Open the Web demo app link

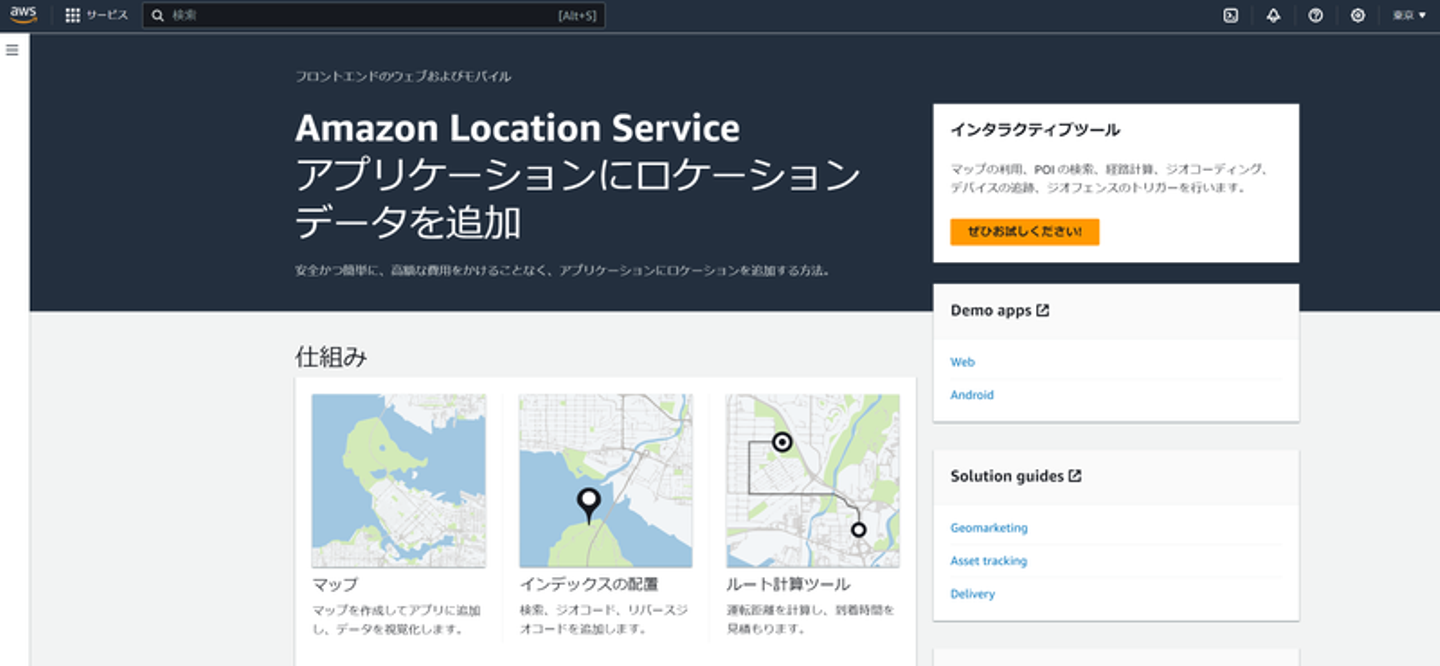[x=962, y=362]
